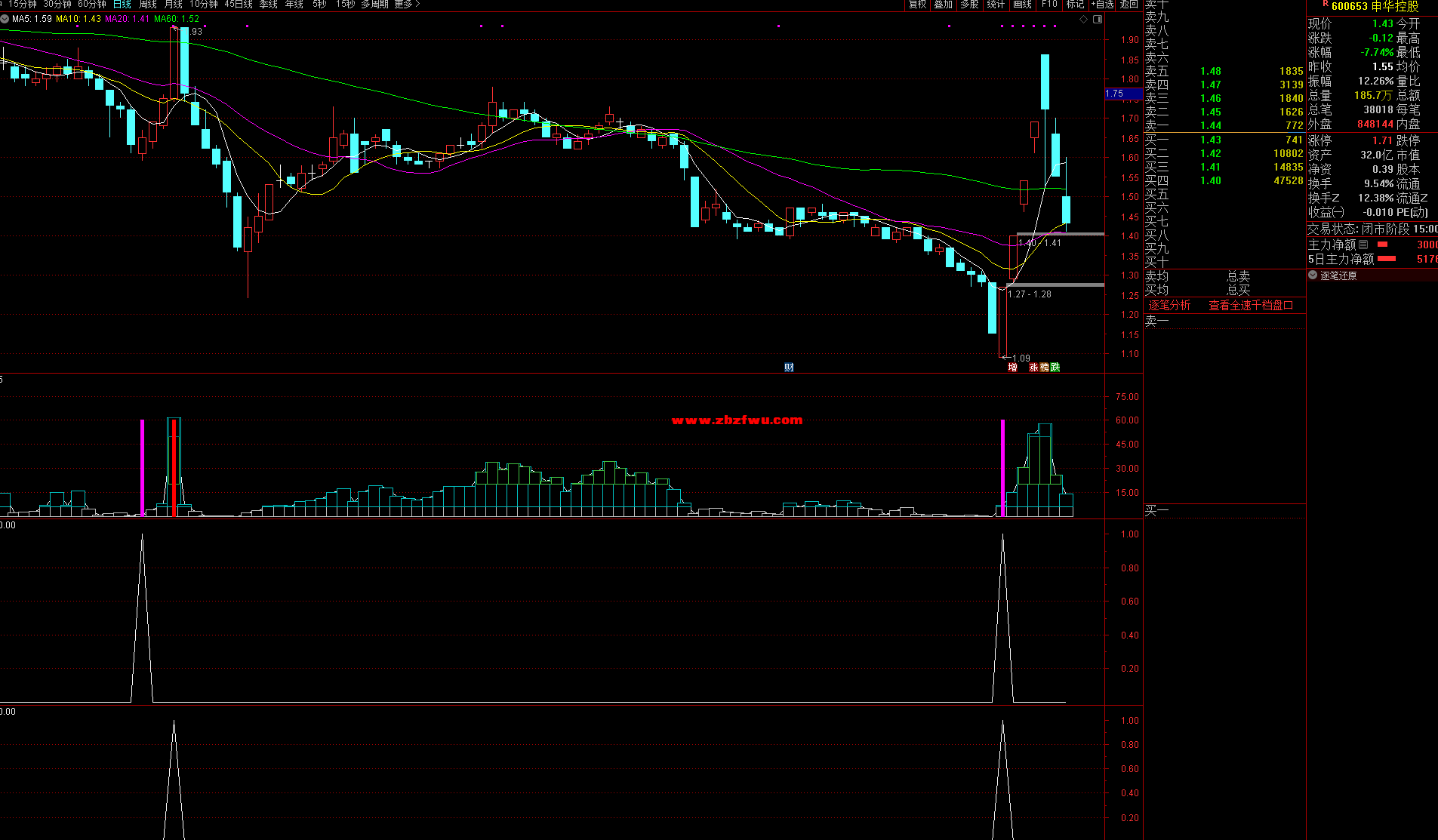Screen dimensions: 1438x840
Task: Click the 涨 marker below the chart
Action: coord(1033,368)
